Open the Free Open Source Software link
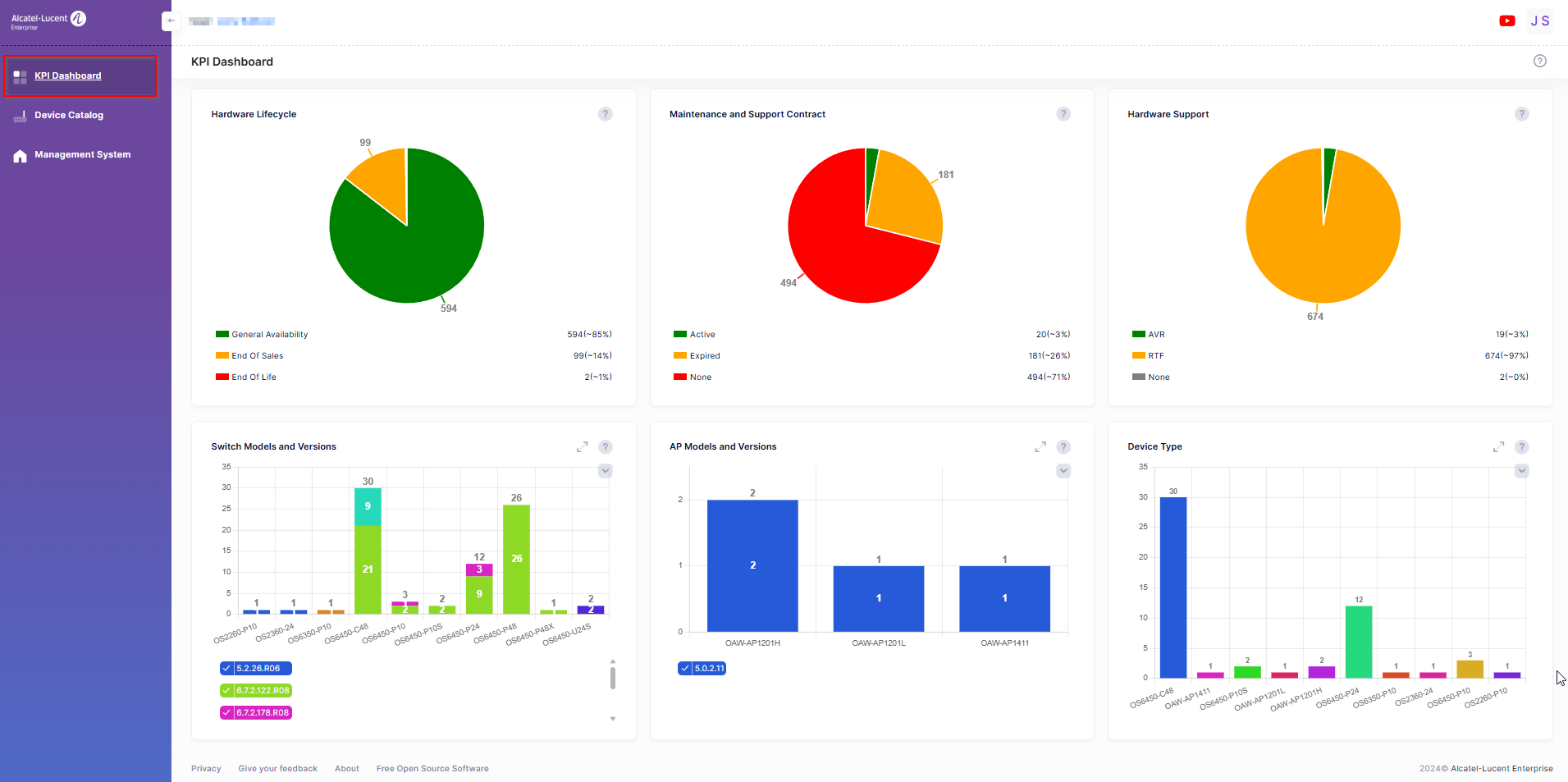The width and height of the screenshot is (1568, 782). point(432,769)
